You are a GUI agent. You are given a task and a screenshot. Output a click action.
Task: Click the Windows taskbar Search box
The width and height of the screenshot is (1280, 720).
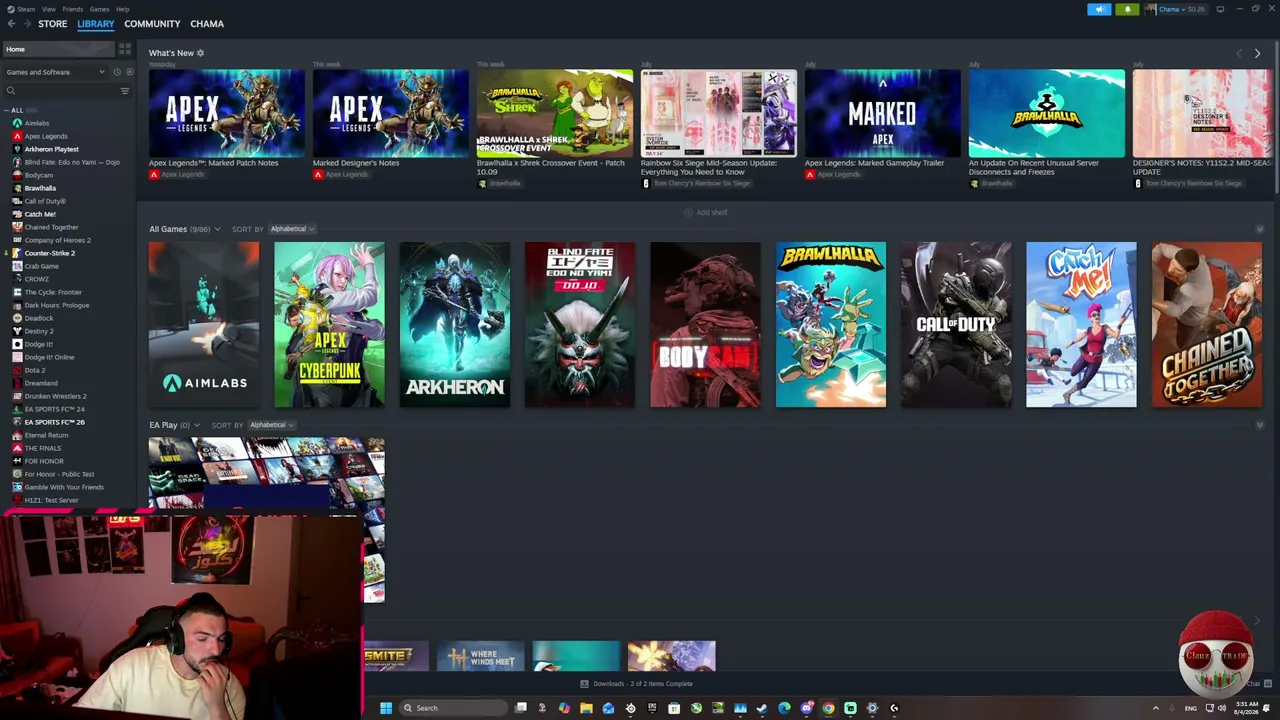[x=451, y=708]
